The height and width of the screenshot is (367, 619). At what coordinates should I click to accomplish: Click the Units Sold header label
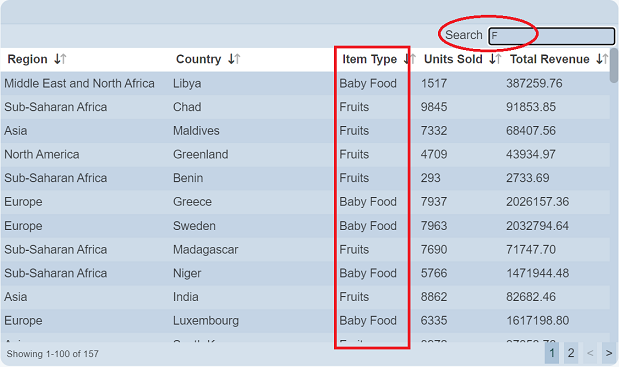tap(453, 59)
